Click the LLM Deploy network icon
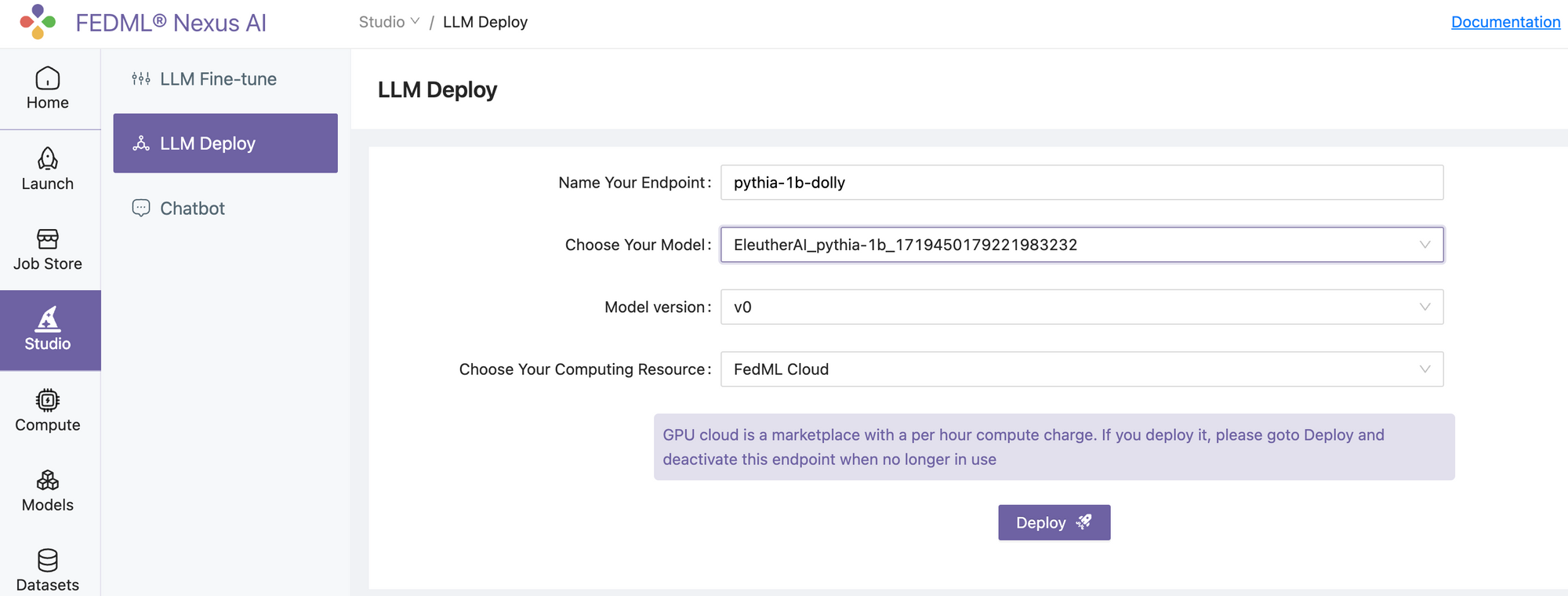Image resolution: width=1568 pixels, height=596 pixels. 141,143
